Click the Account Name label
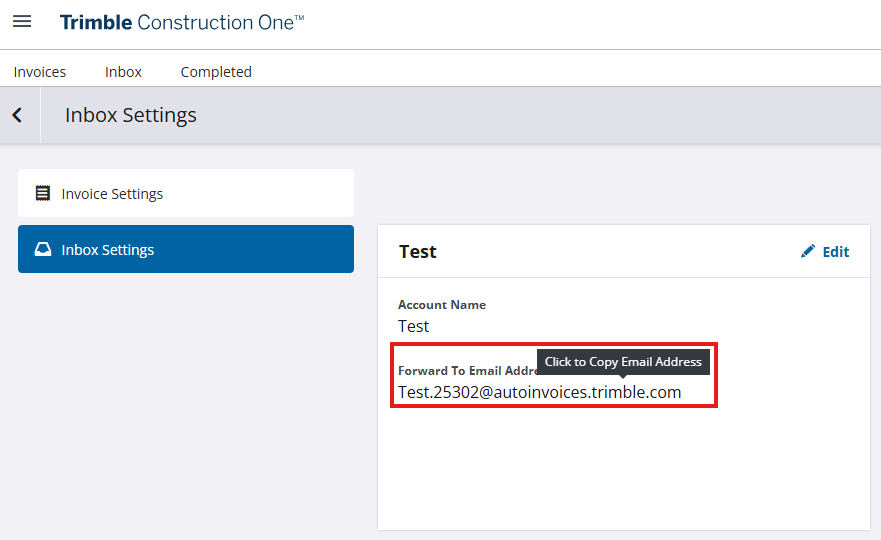881x540 pixels. 442,305
